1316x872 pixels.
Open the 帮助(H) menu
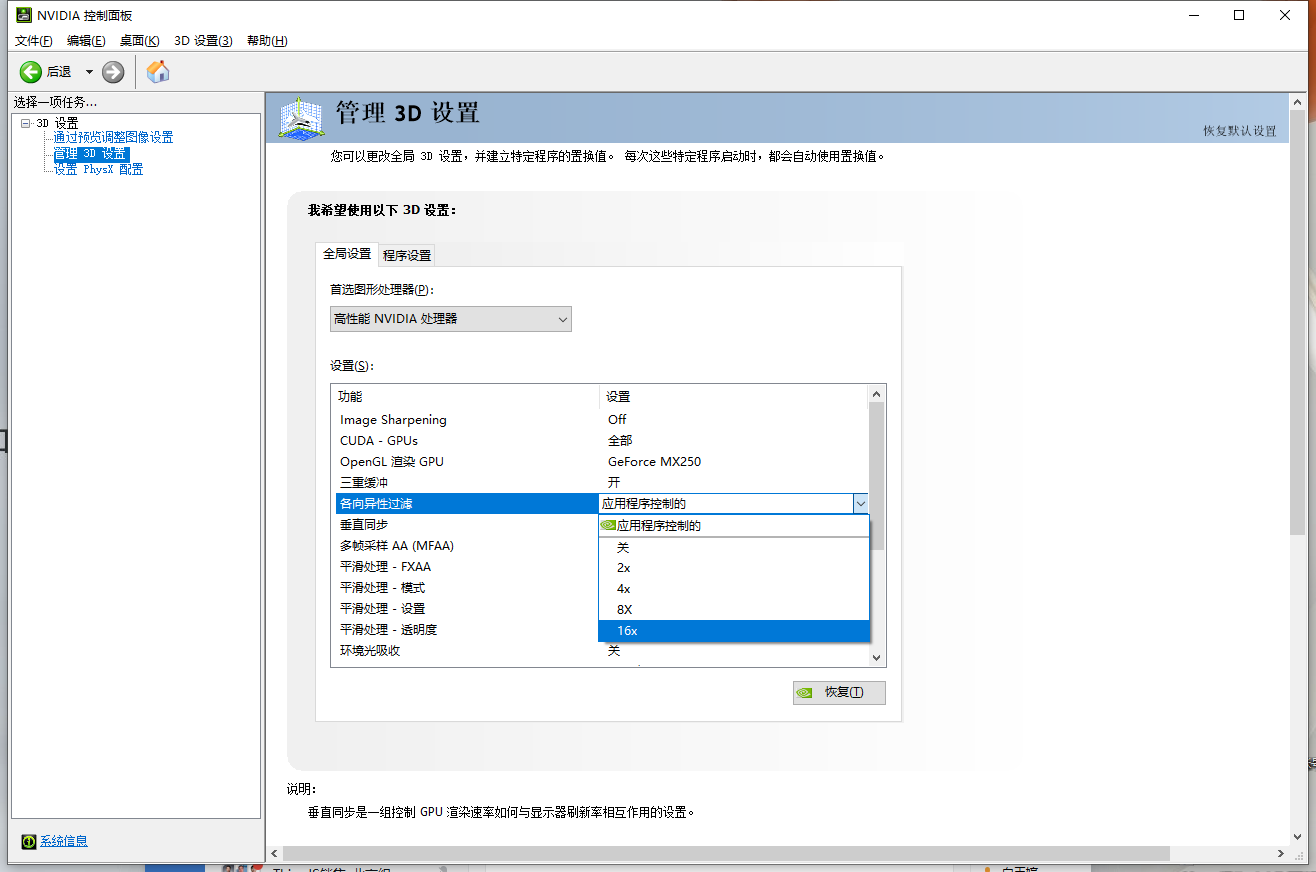pyautogui.click(x=267, y=41)
